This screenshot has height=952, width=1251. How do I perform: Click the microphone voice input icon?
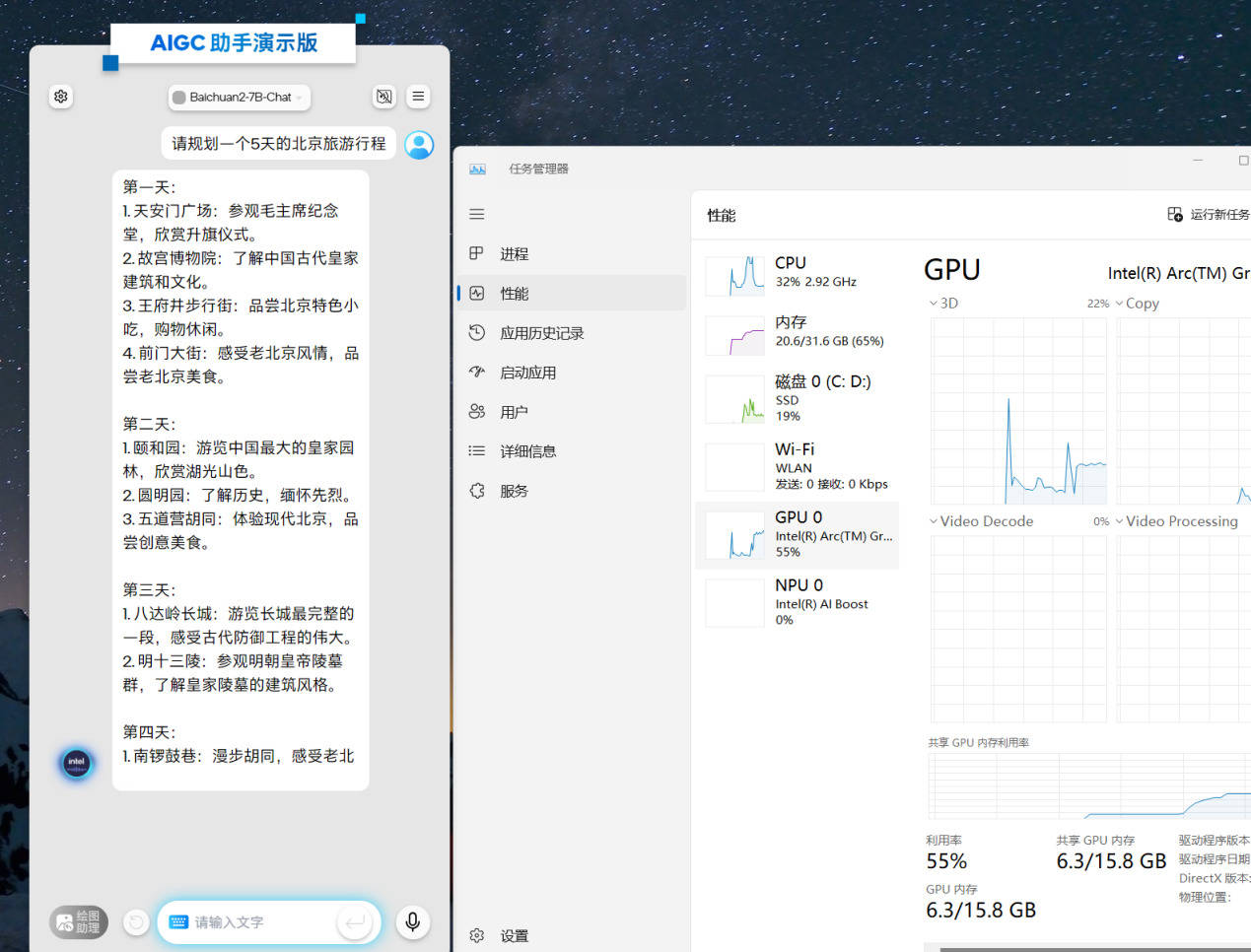click(412, 921)
